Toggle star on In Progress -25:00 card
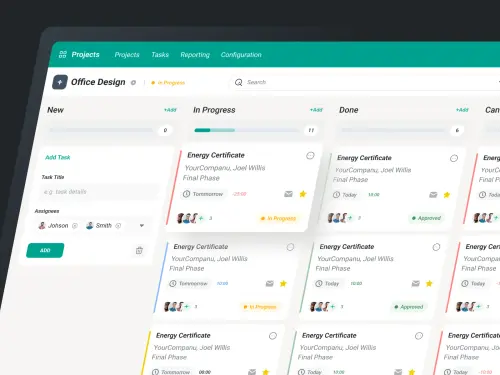The width and height of the screenshot is (500, 375). click(303, 194)
